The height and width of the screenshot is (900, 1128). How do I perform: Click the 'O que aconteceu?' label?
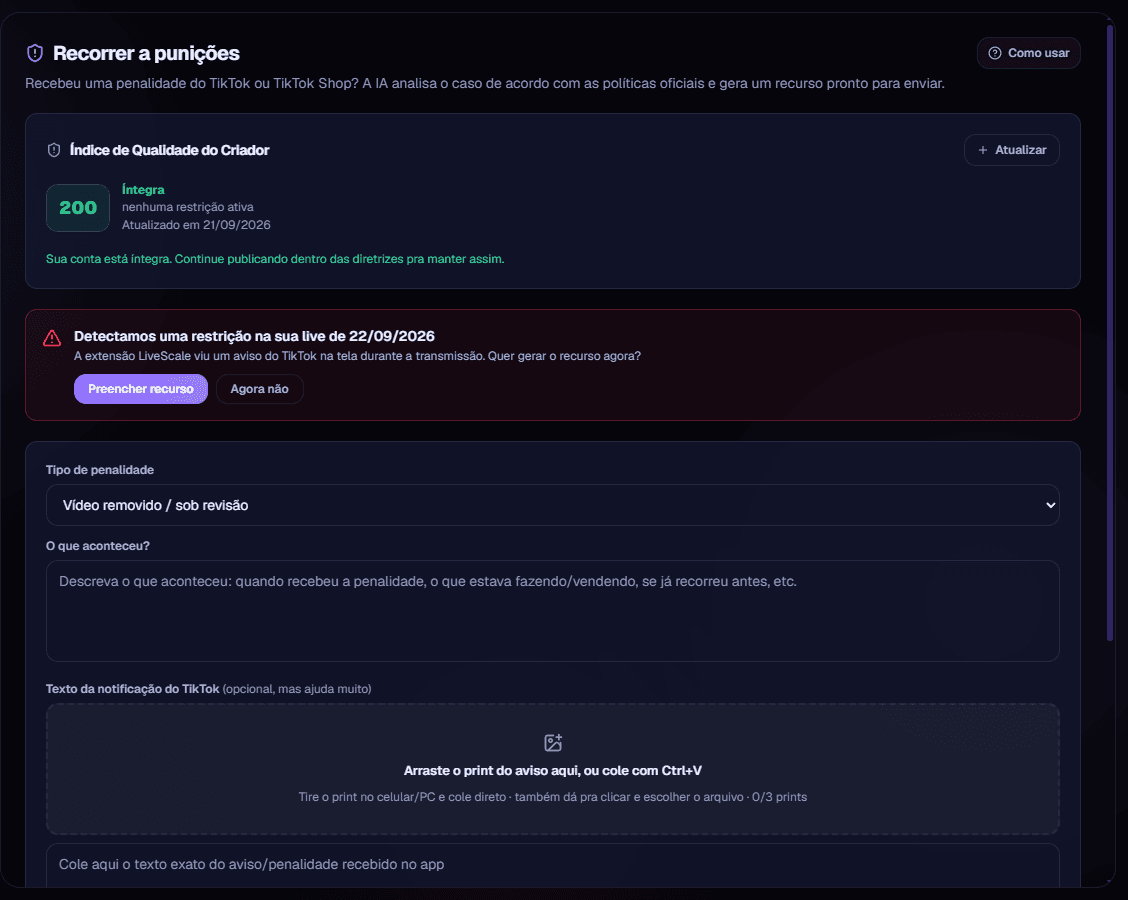tap(98, 546)
